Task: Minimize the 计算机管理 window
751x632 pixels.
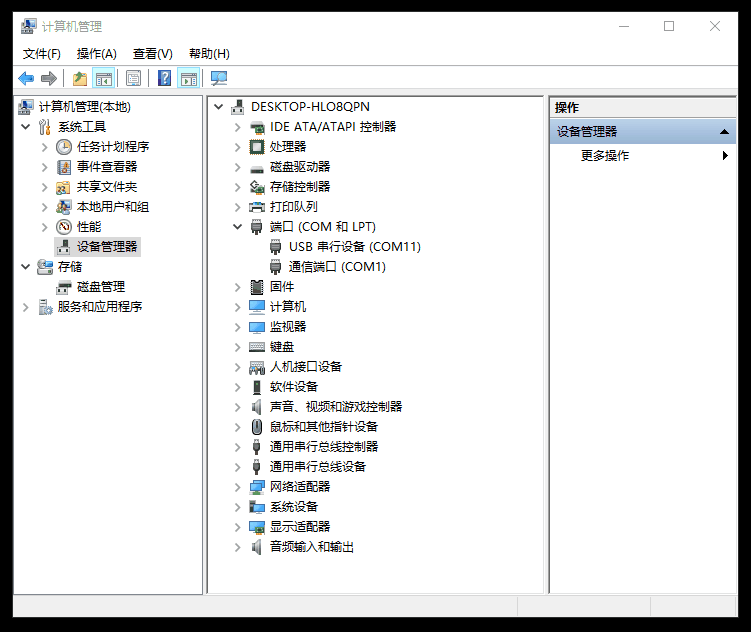Action: [624, 26]
